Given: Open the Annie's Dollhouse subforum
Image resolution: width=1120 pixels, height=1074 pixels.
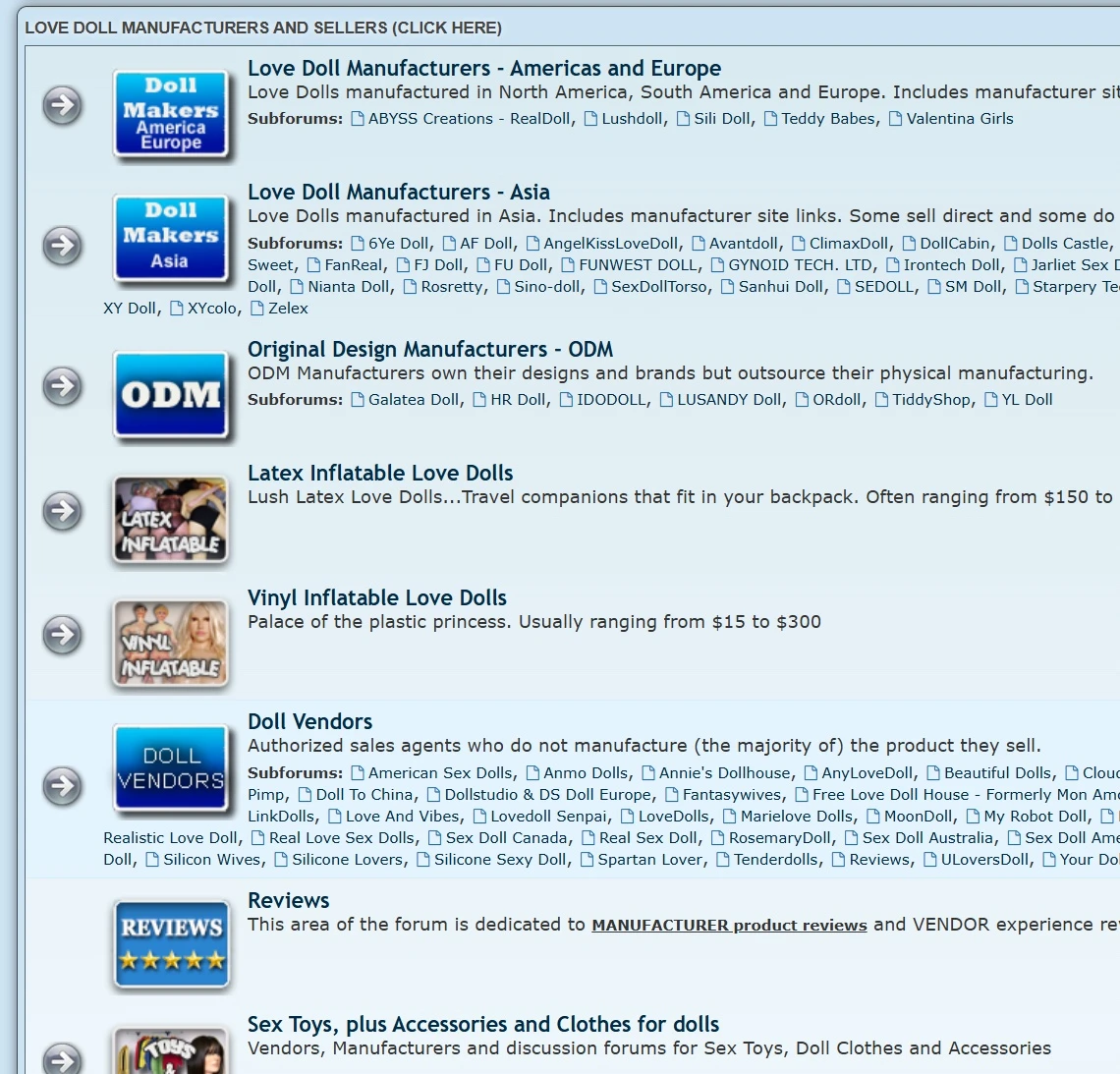Looking at the screenshot, I should (724, 773).
